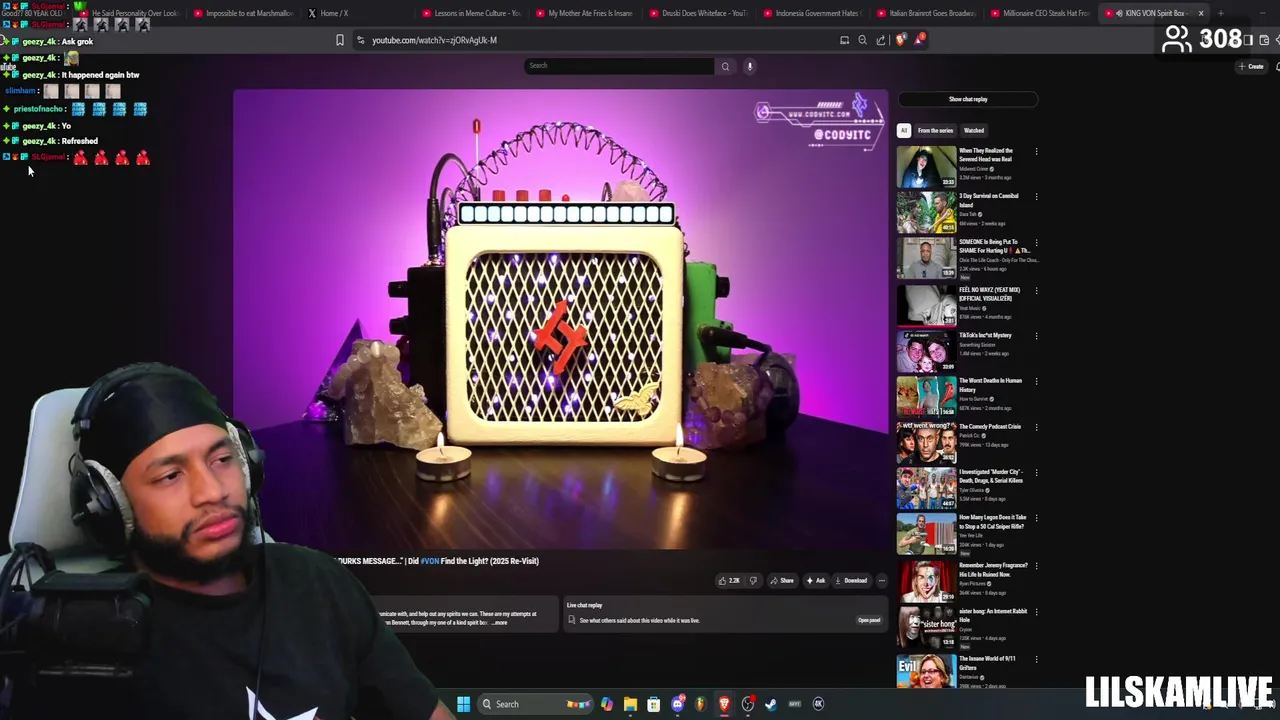Open options menu for SHAME For Hurting video

pos(1036,243)
